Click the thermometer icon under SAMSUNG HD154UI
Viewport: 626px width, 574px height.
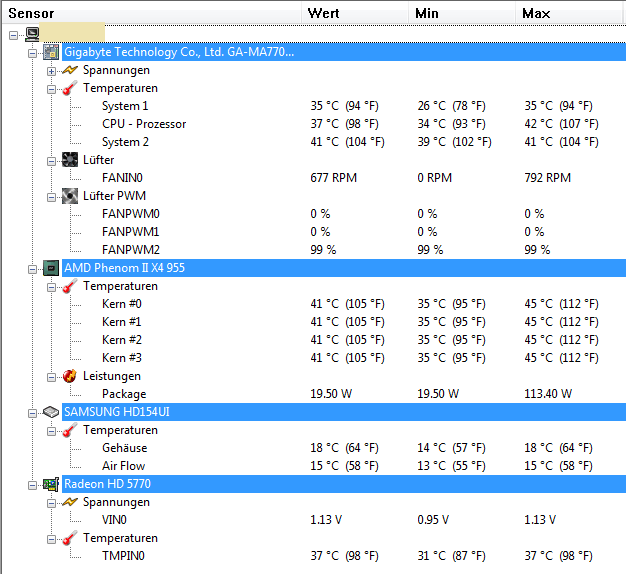(70, 430)
